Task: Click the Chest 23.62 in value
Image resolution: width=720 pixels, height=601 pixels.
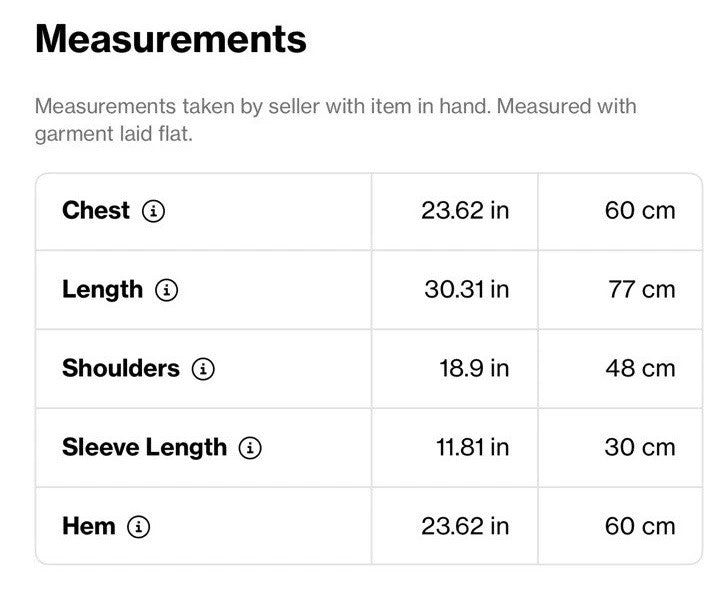Action: [x=465, y=211]
